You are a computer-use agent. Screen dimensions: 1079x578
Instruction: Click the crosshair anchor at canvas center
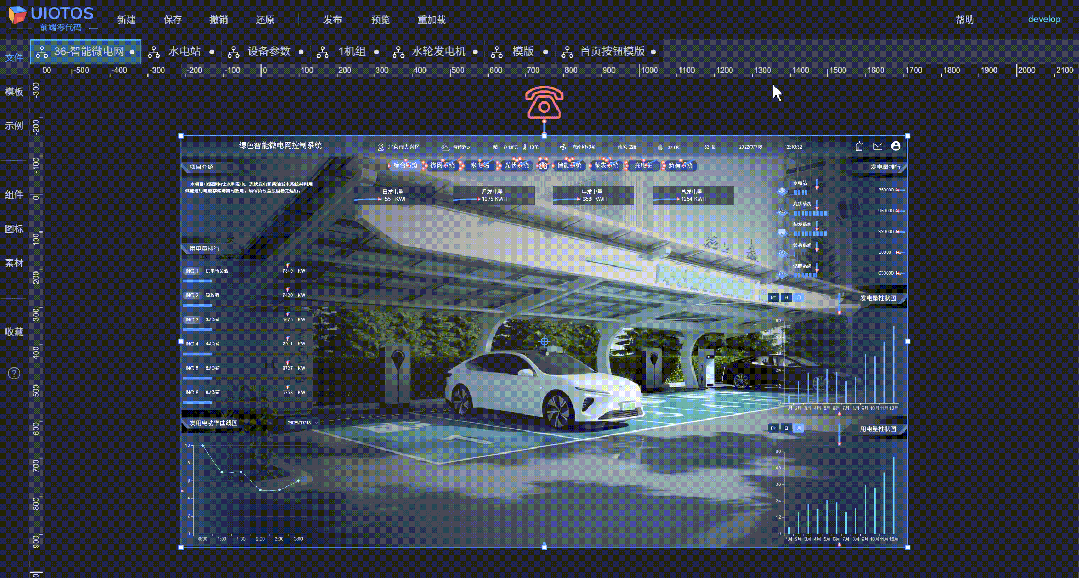[x=545, y=341]
